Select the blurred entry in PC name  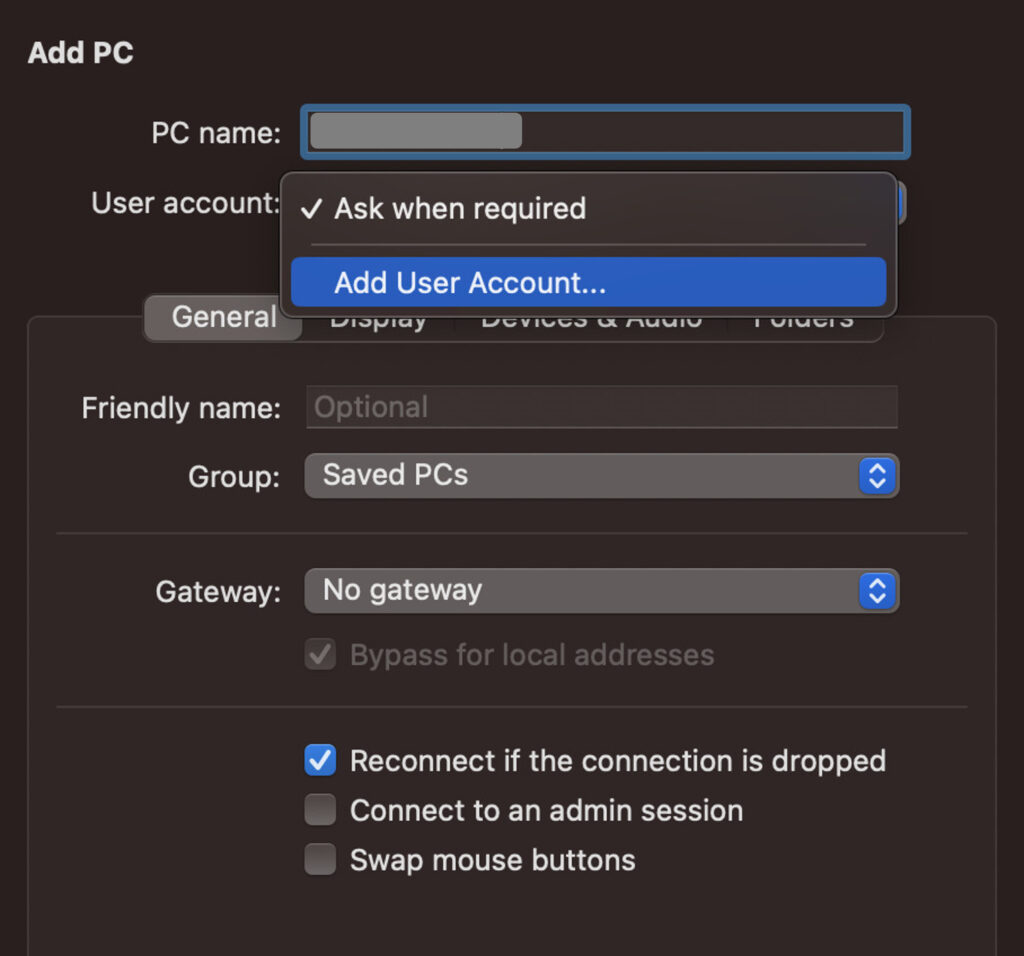(x=416, y=131)
